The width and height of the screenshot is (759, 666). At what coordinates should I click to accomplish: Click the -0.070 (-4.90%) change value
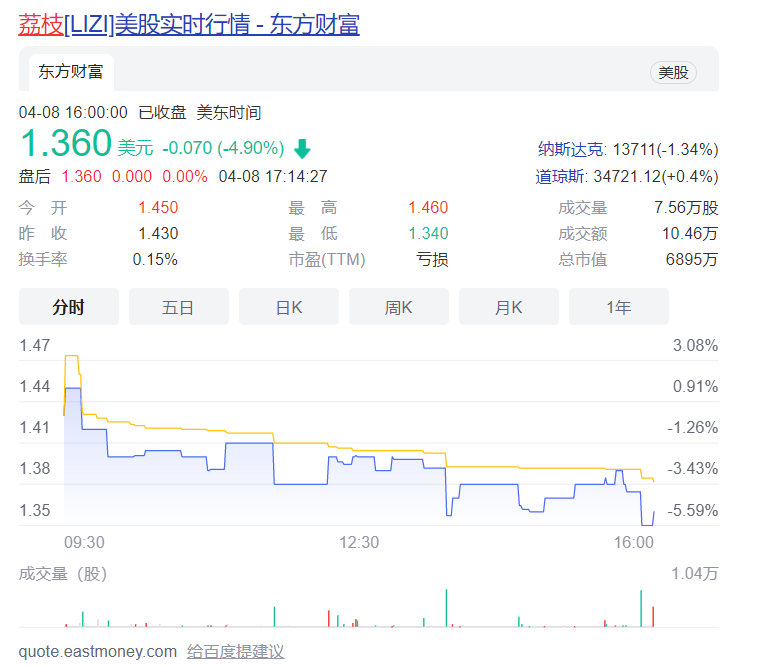coord(223,148)
